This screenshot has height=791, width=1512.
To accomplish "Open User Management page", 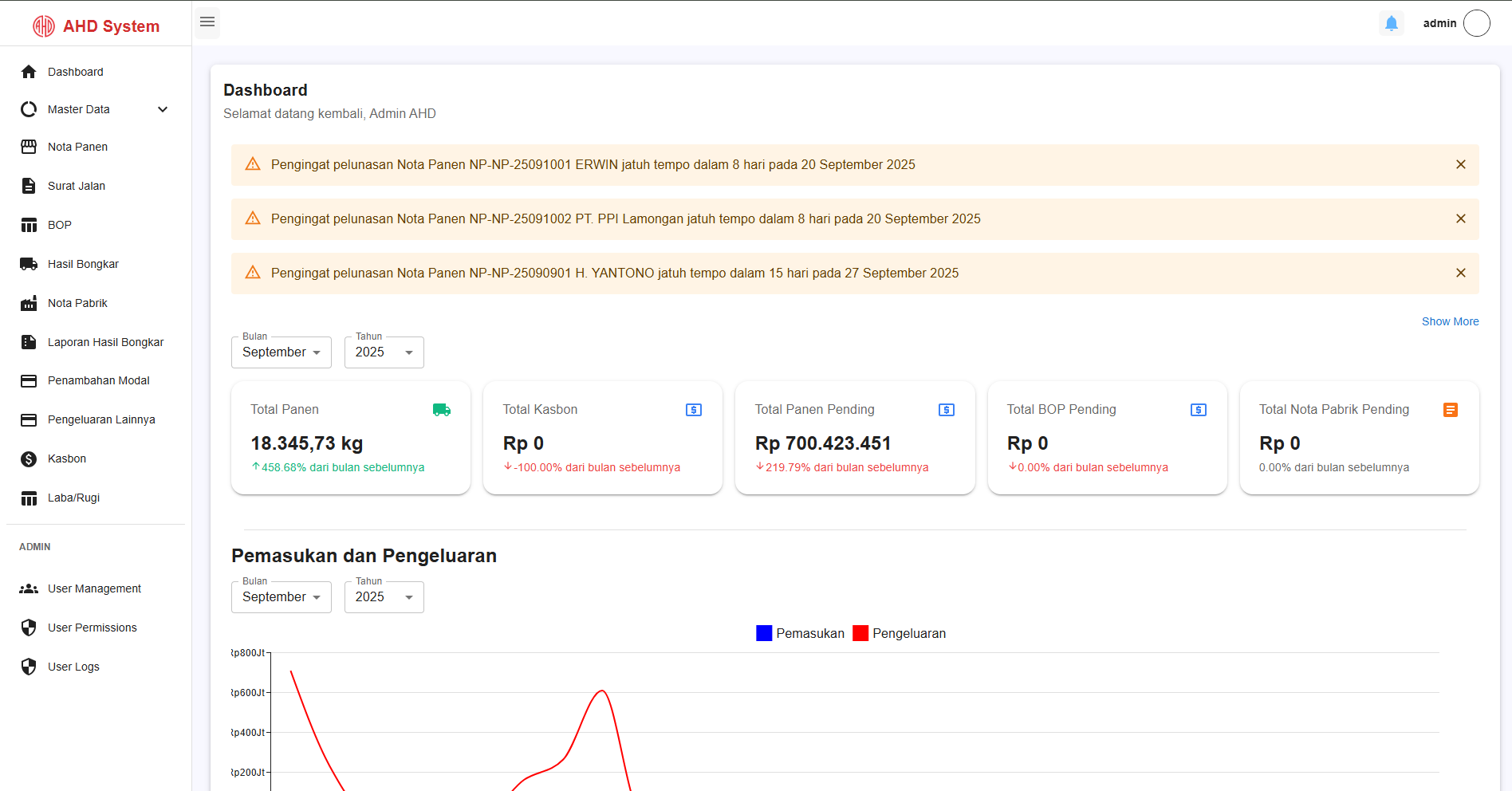I will (94, 588).
